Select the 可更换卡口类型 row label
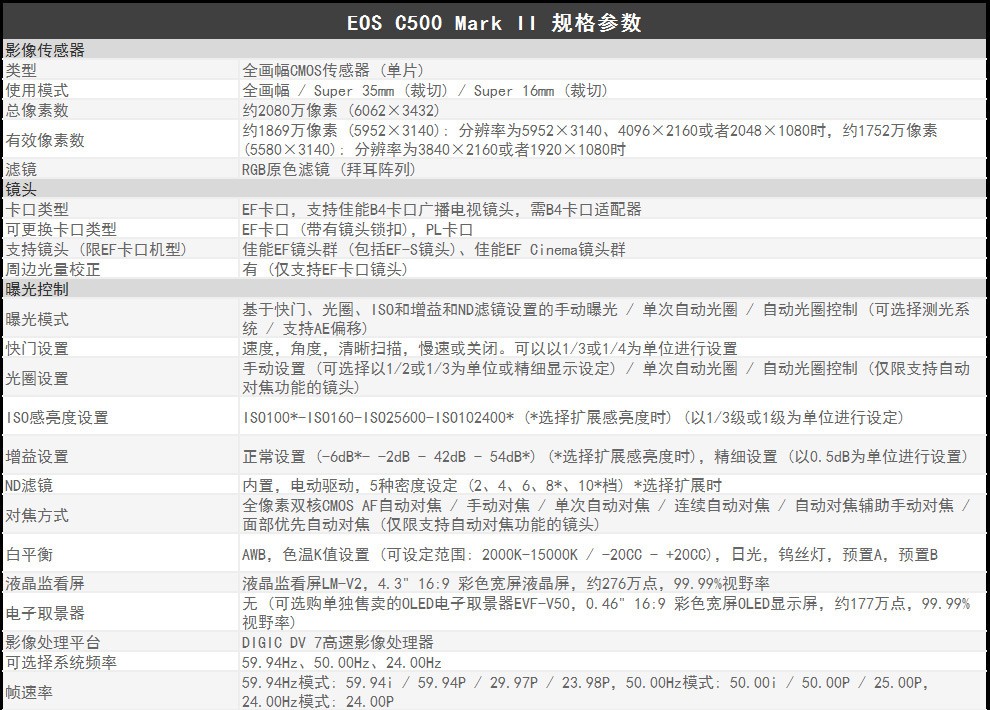 coord(61,229)
